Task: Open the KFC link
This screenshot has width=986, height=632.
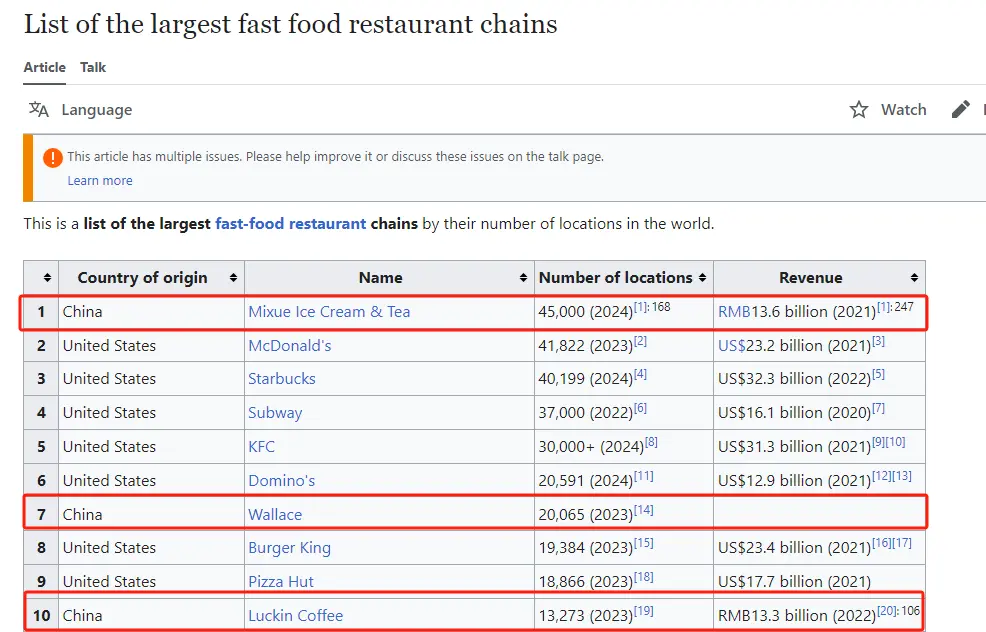Action: pos(261,446)
